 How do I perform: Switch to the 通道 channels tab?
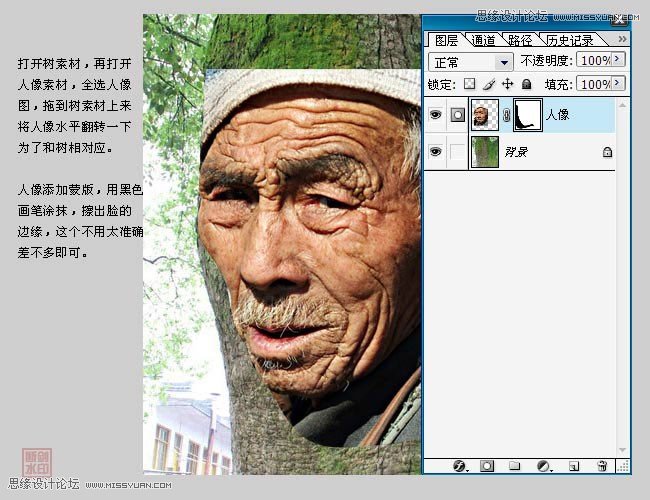[483, 40]
